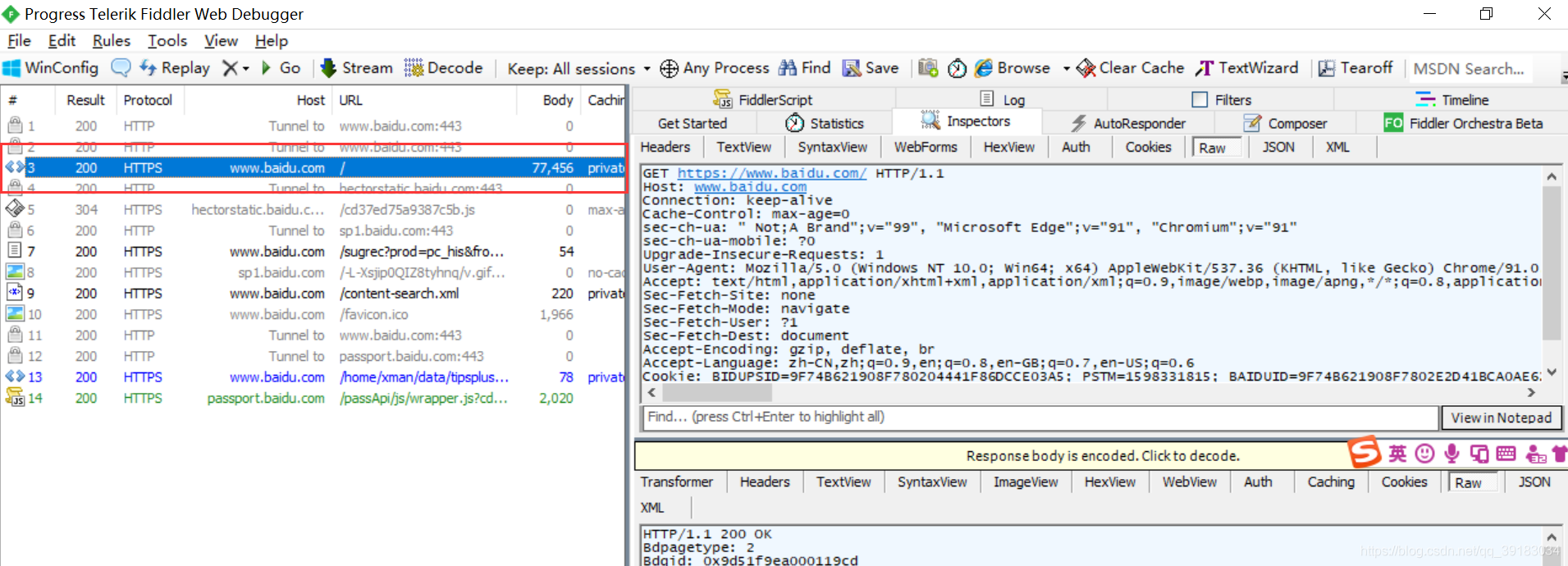Sort by Protocol column header
Image resolution: width=1568 pixels, height=566 pixels.
point(148,100)
